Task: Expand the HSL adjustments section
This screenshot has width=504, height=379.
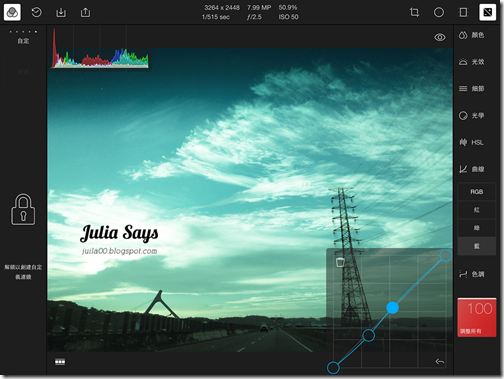Action: click(472, 142)
